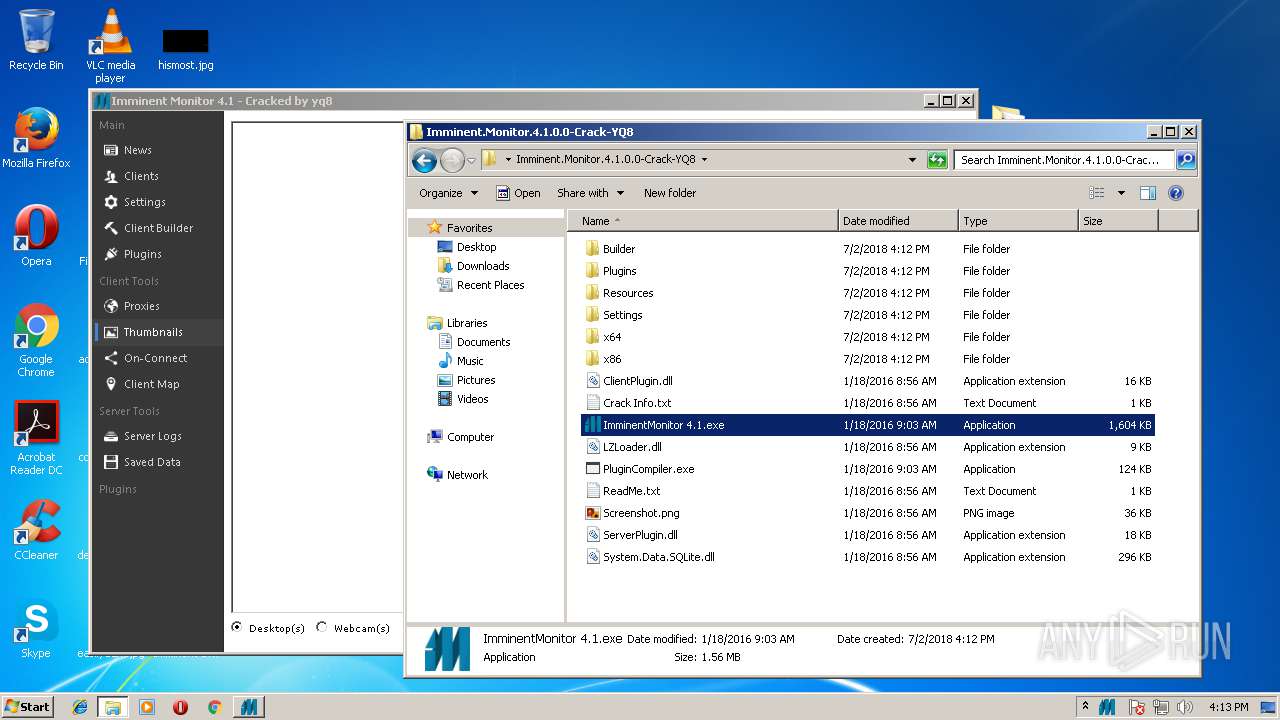Click the volume tray icon
Screen dimensions: 1280x720
click(x=1185, y=707)
